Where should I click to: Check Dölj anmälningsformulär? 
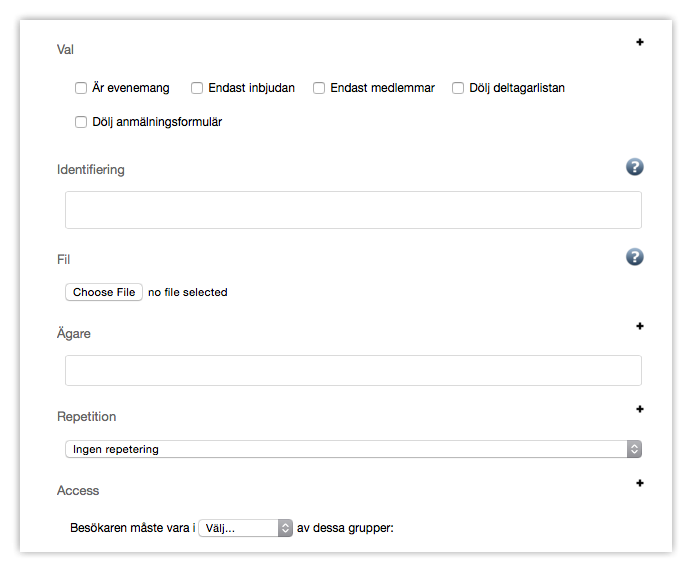pos(81,123)
